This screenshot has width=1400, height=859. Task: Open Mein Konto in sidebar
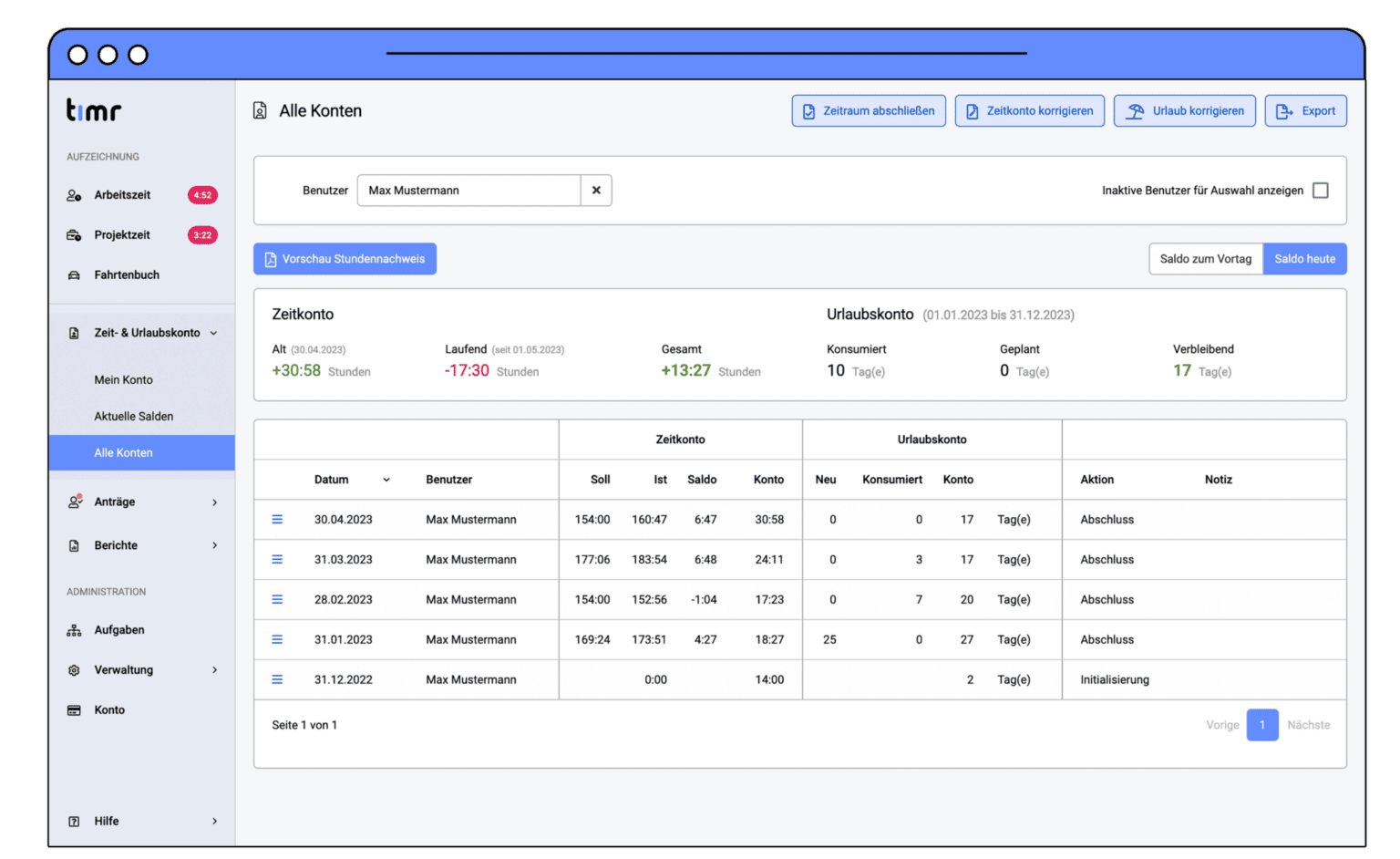coord(123,380)
